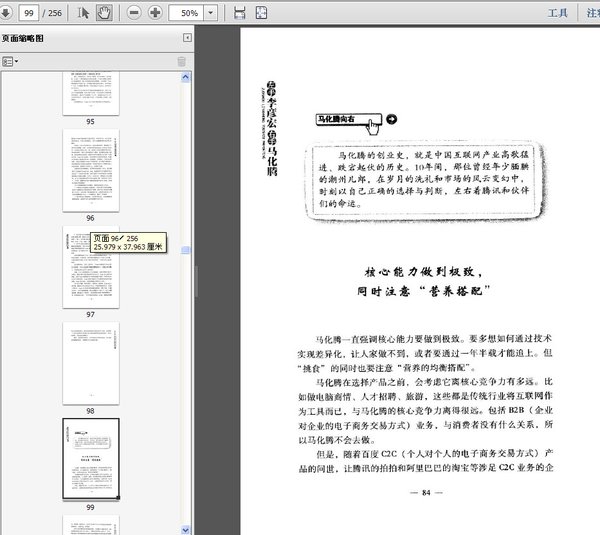
Task: Open the thumbnail options dropdown menu
Action: tap(10, 61)
